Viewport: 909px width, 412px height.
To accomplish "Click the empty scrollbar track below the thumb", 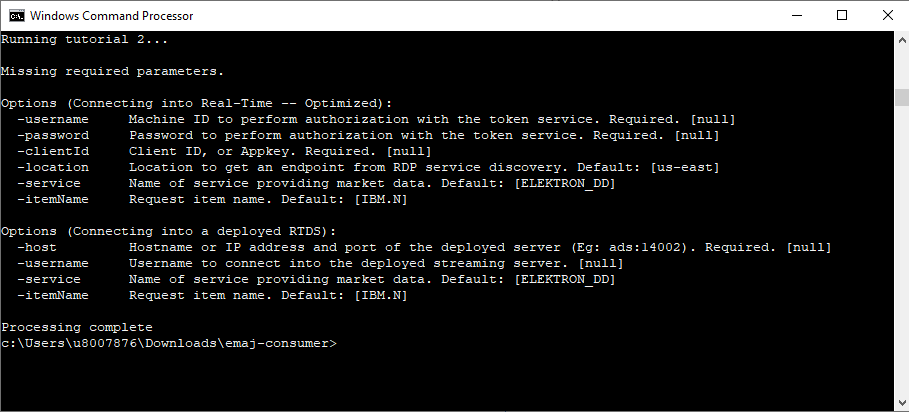I will [902, 249].
